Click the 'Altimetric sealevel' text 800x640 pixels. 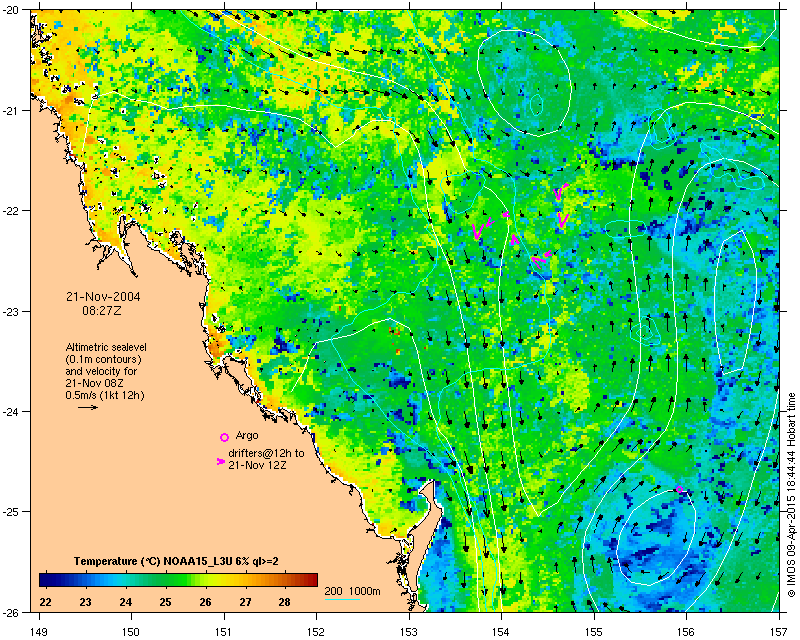coord(106,347)
